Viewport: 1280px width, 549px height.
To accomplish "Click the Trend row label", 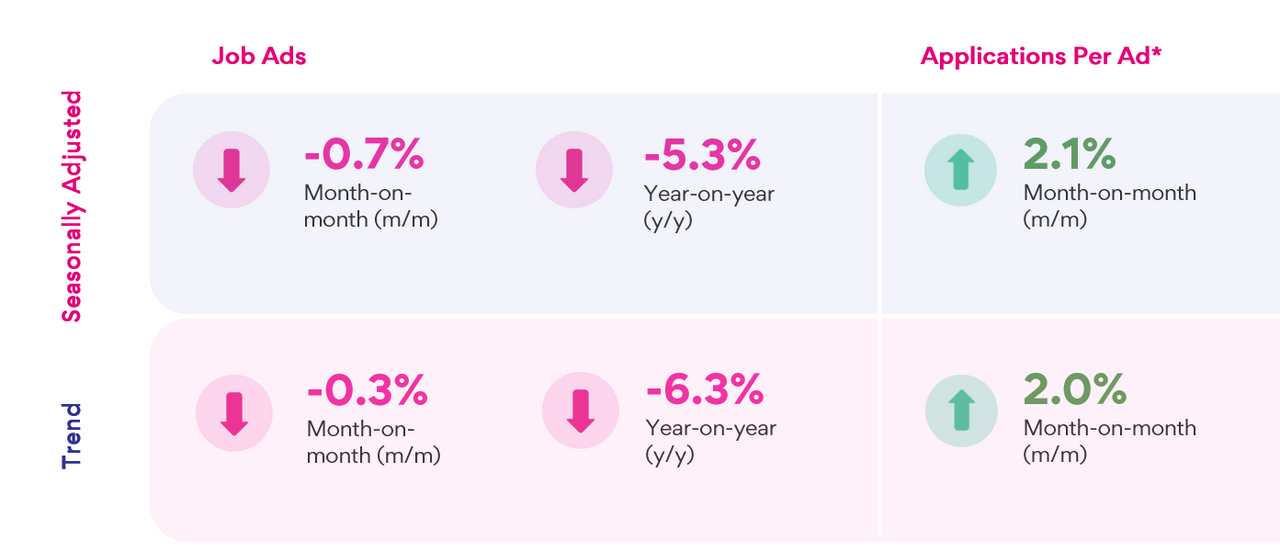I will (x=72, y=435).
